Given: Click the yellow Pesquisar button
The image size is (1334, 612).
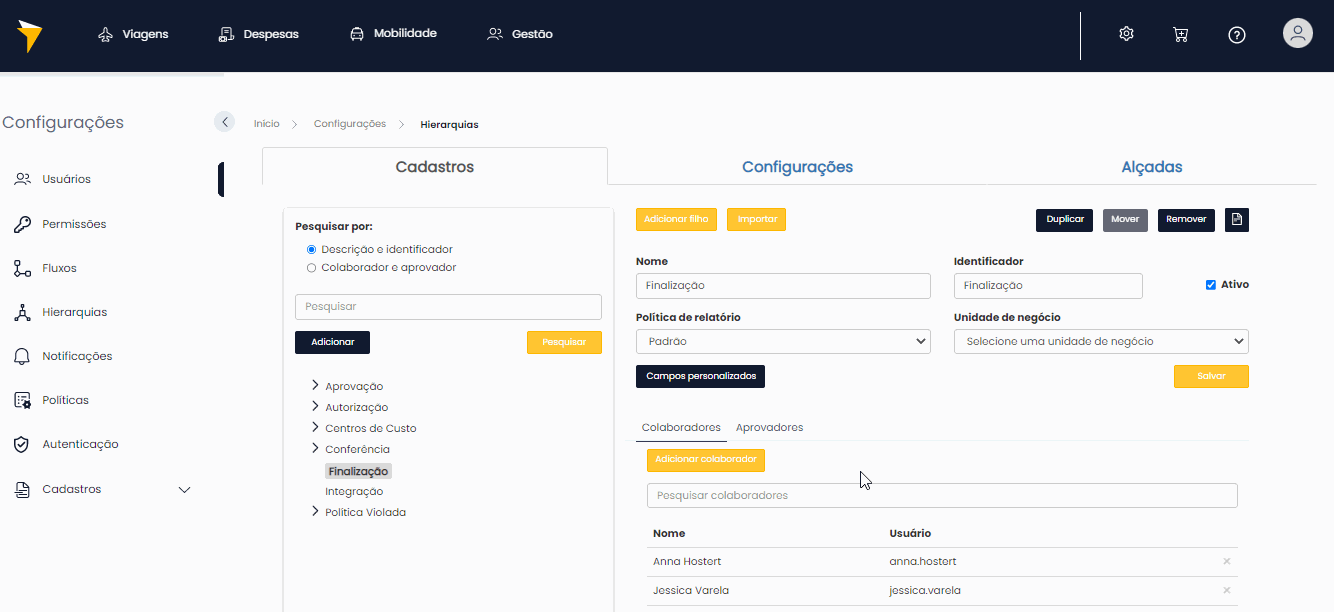Looking at the screenshot, I should (x=564, y=342).
